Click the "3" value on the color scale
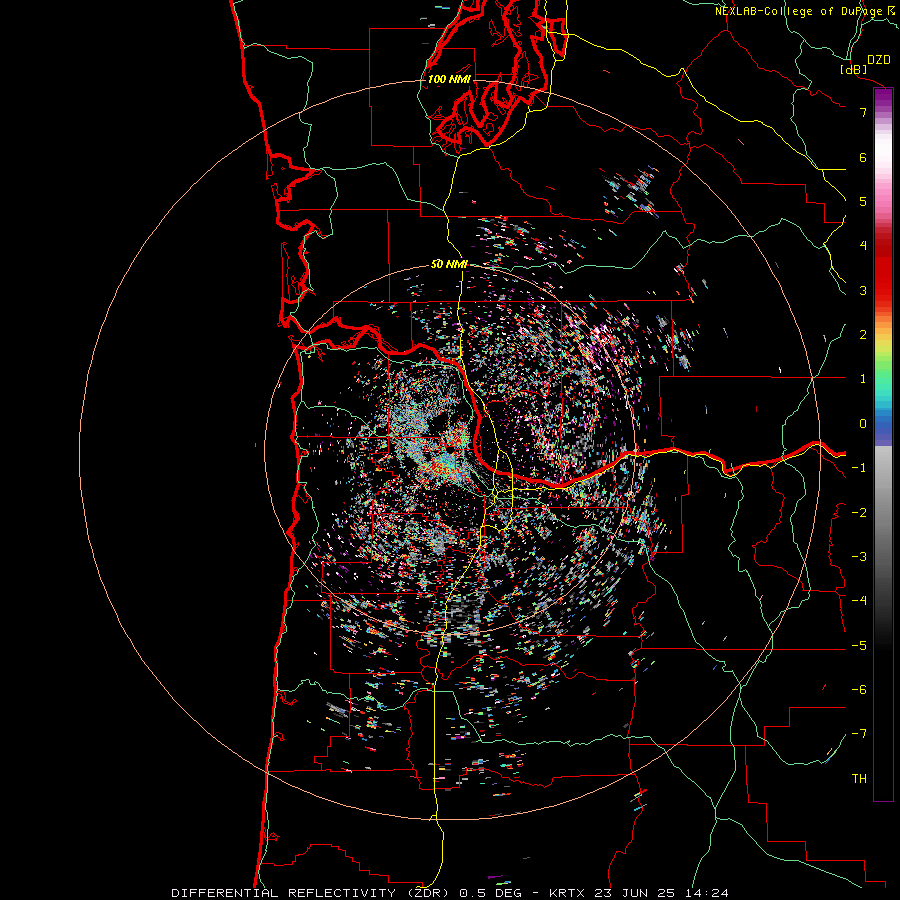This screenshot has width=900, height=900. [x=863, y=290]
